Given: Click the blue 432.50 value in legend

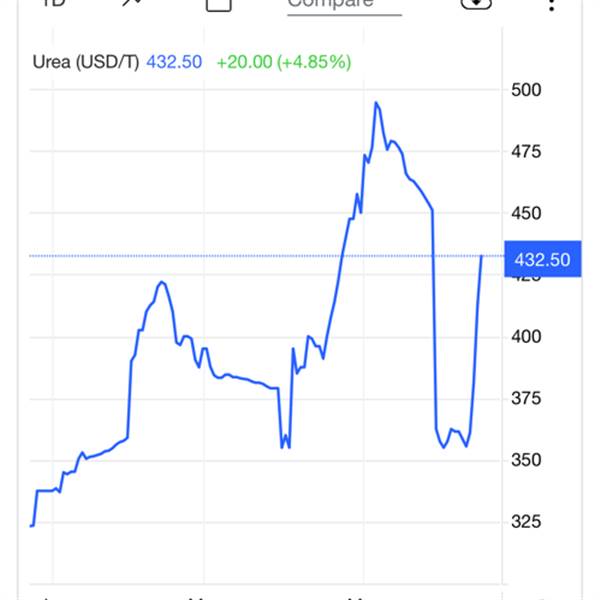Looking at the screenshot, I should tap(174, 62).
